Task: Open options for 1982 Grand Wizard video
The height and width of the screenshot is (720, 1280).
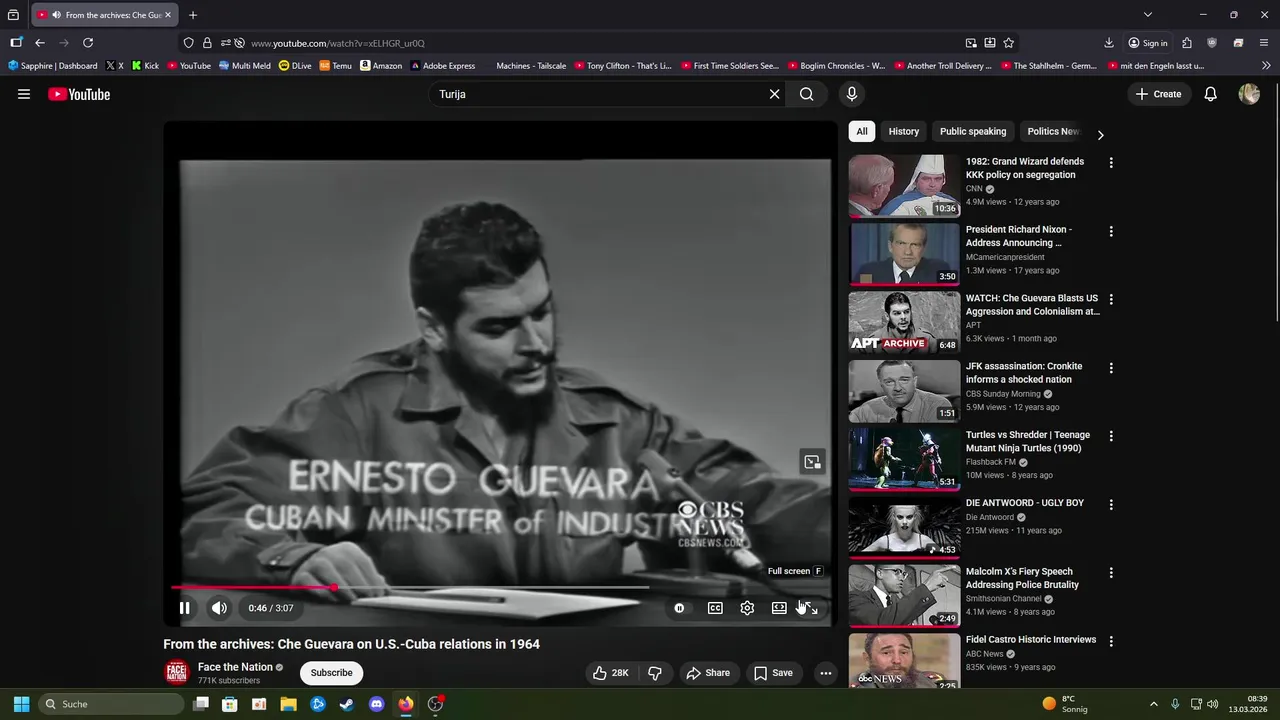Action: coord(1111,163)
